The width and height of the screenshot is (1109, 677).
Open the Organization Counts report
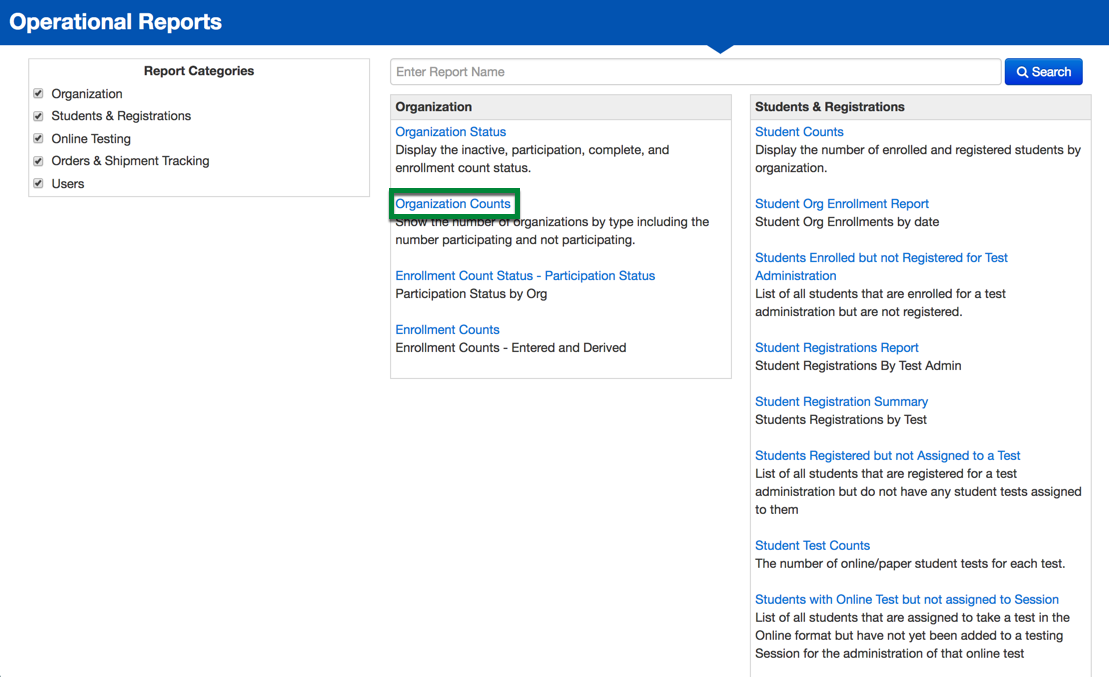coord(452,204)
